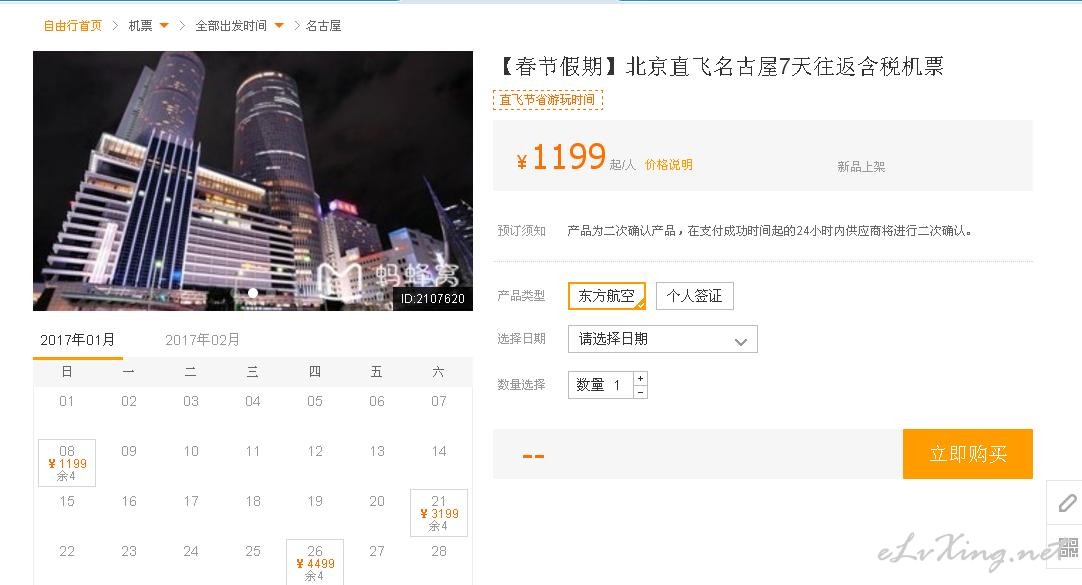The height and width of the screenshot is (585, 1082).
Task: Click the 立即购买 buy now button
Action: [x=967, y=454]
